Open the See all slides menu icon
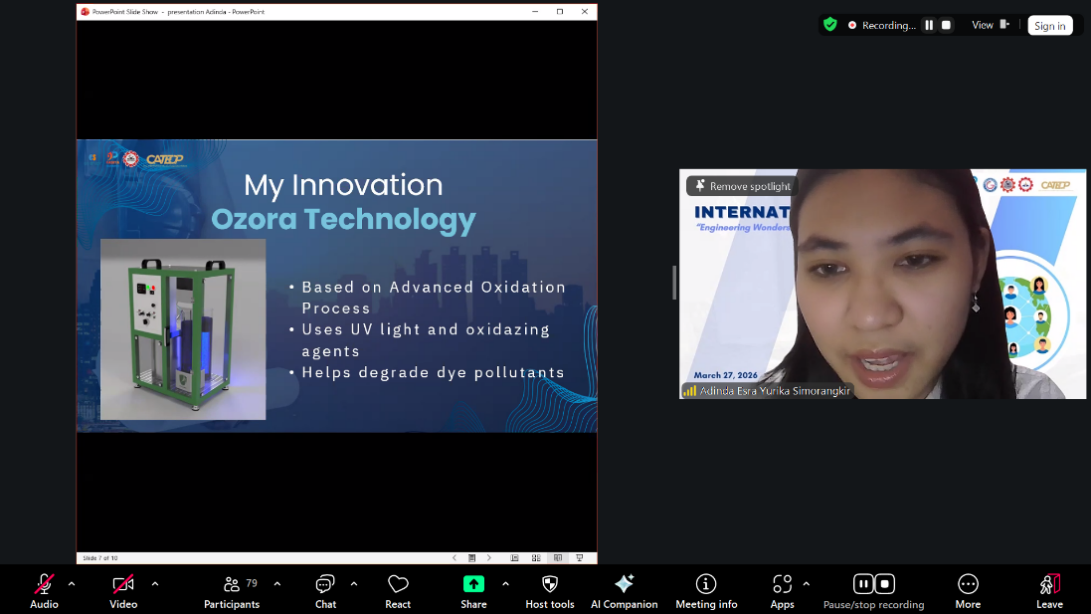Image resolution: width=1091 pixels, height=614 pixels. tap(472, 558)
